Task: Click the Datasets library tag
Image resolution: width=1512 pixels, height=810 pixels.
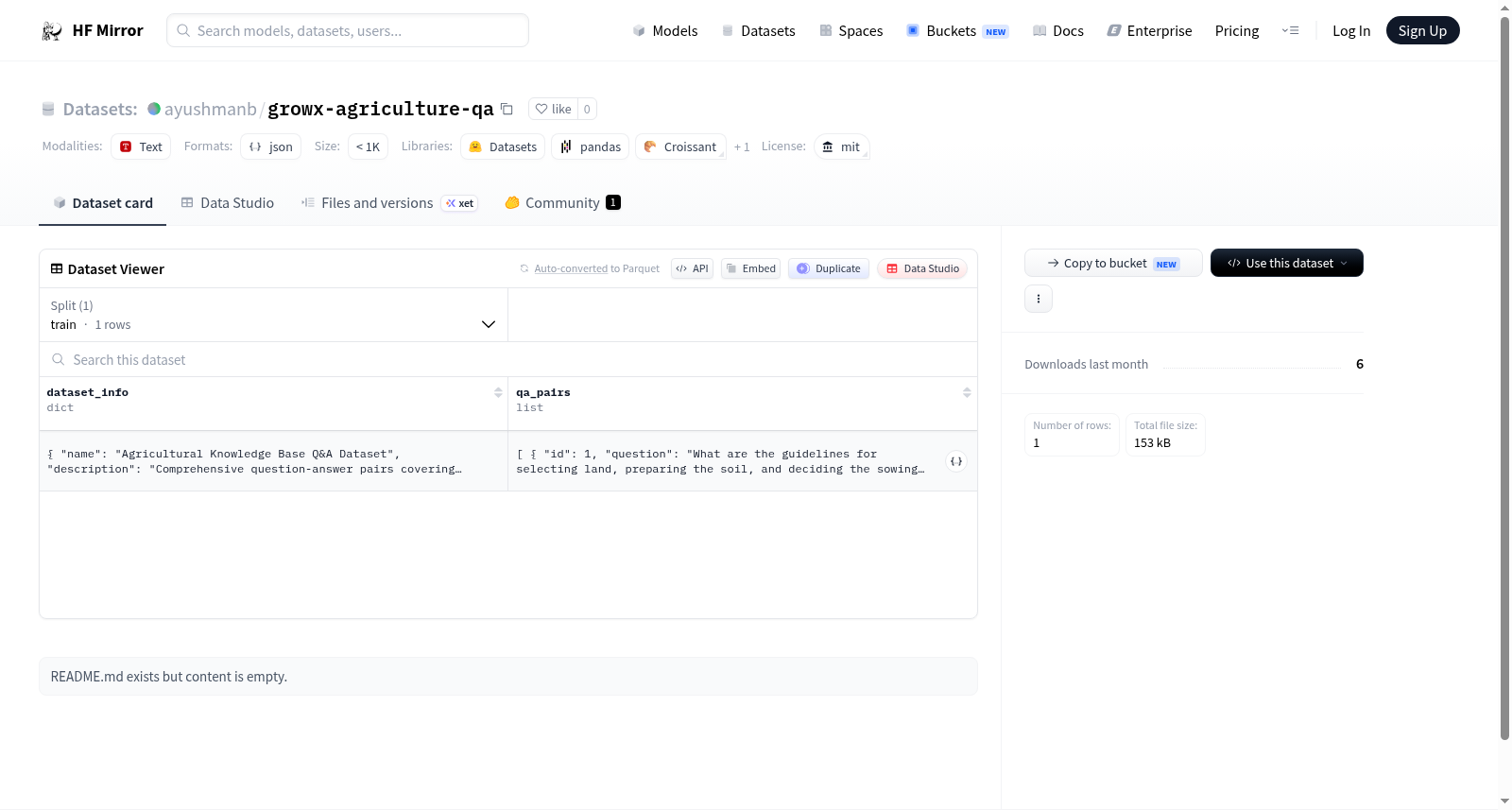Action: click(503, 146)
